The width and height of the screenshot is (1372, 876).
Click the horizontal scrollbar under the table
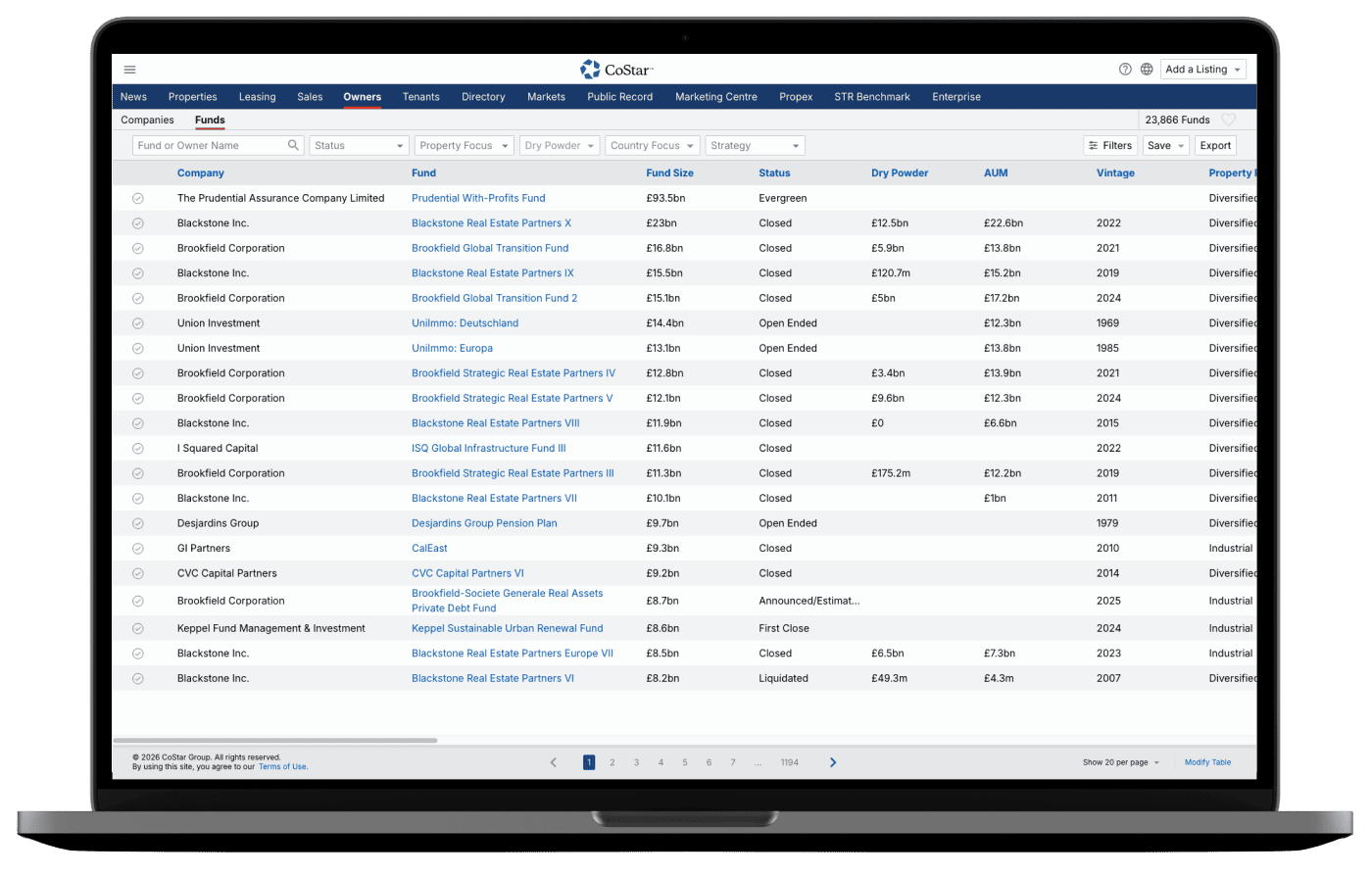pos(275,741)
